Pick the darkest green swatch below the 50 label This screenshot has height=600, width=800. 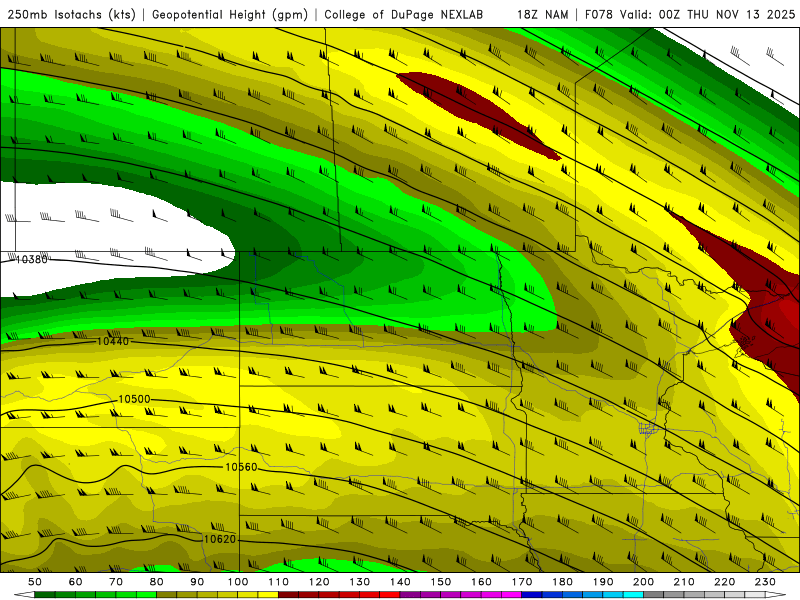(45, 594)
